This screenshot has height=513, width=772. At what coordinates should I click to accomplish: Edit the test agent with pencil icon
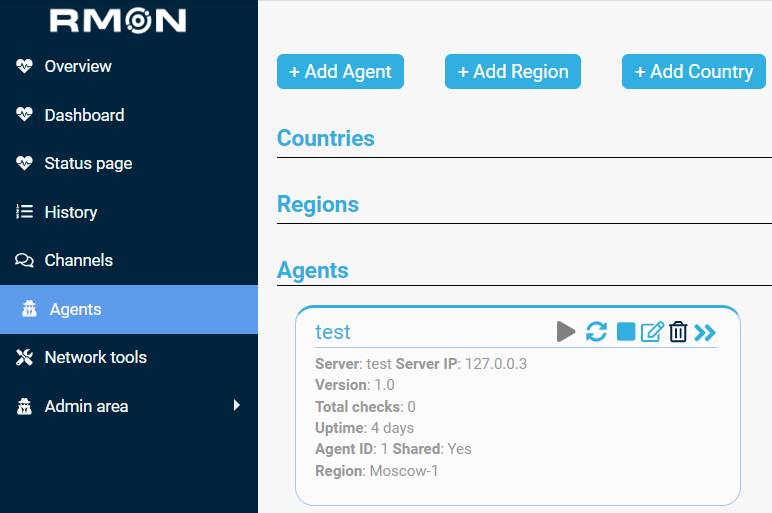point(652,332)
